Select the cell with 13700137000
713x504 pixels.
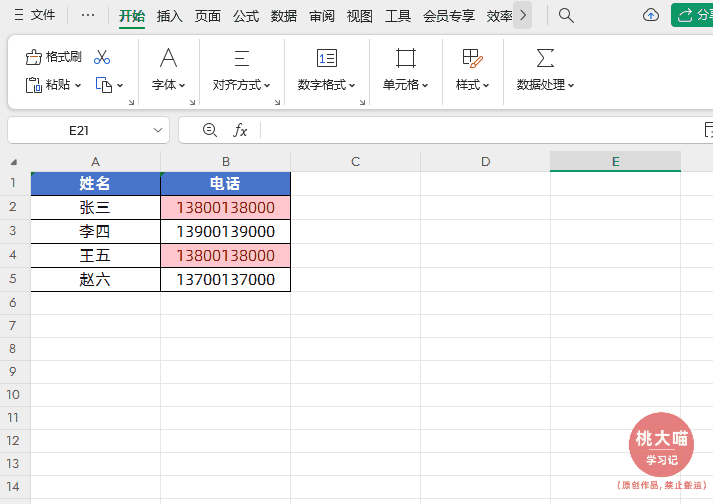click(x=226, y=279)
